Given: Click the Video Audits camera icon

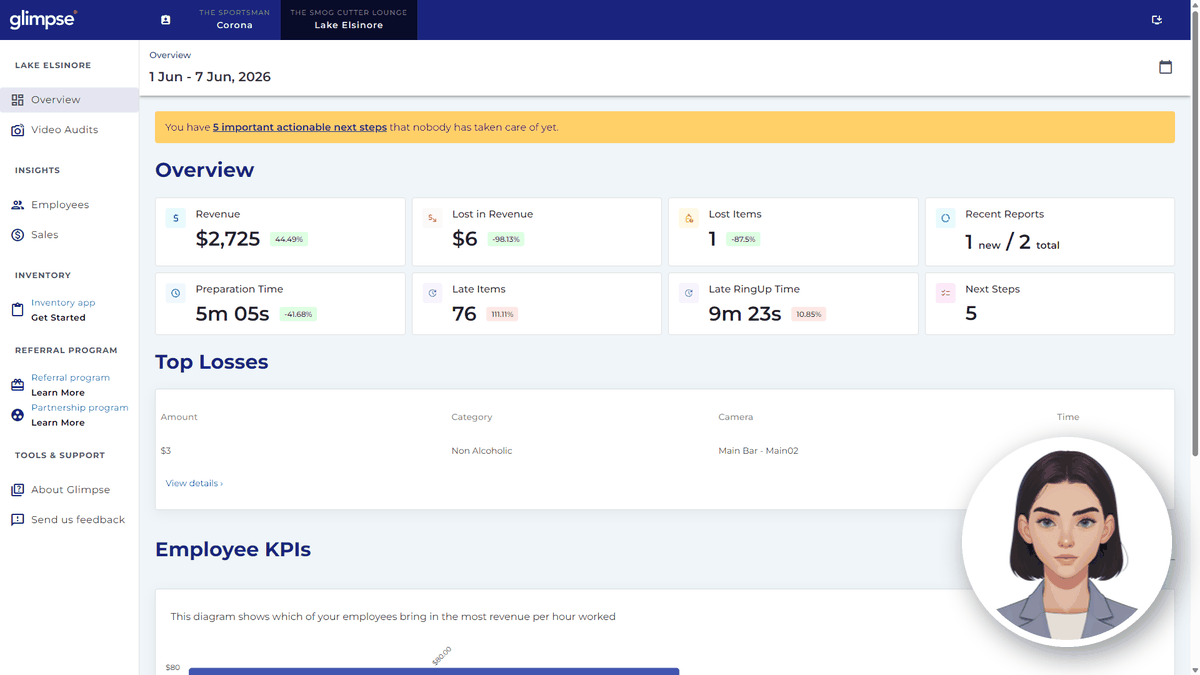Looking at the screenshot, I should click(17, 130).
